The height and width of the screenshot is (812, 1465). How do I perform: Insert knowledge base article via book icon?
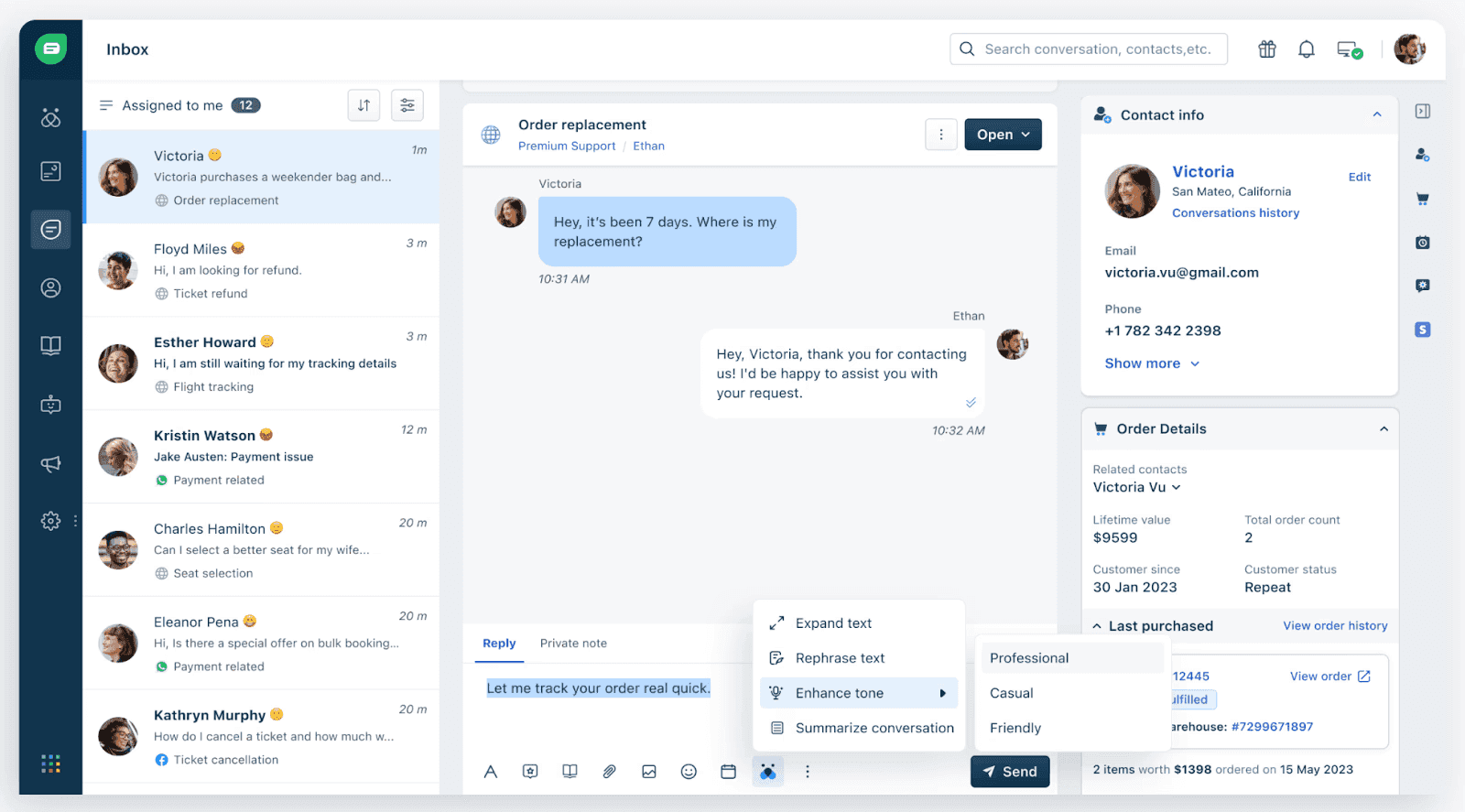click(x=570, y=772)
